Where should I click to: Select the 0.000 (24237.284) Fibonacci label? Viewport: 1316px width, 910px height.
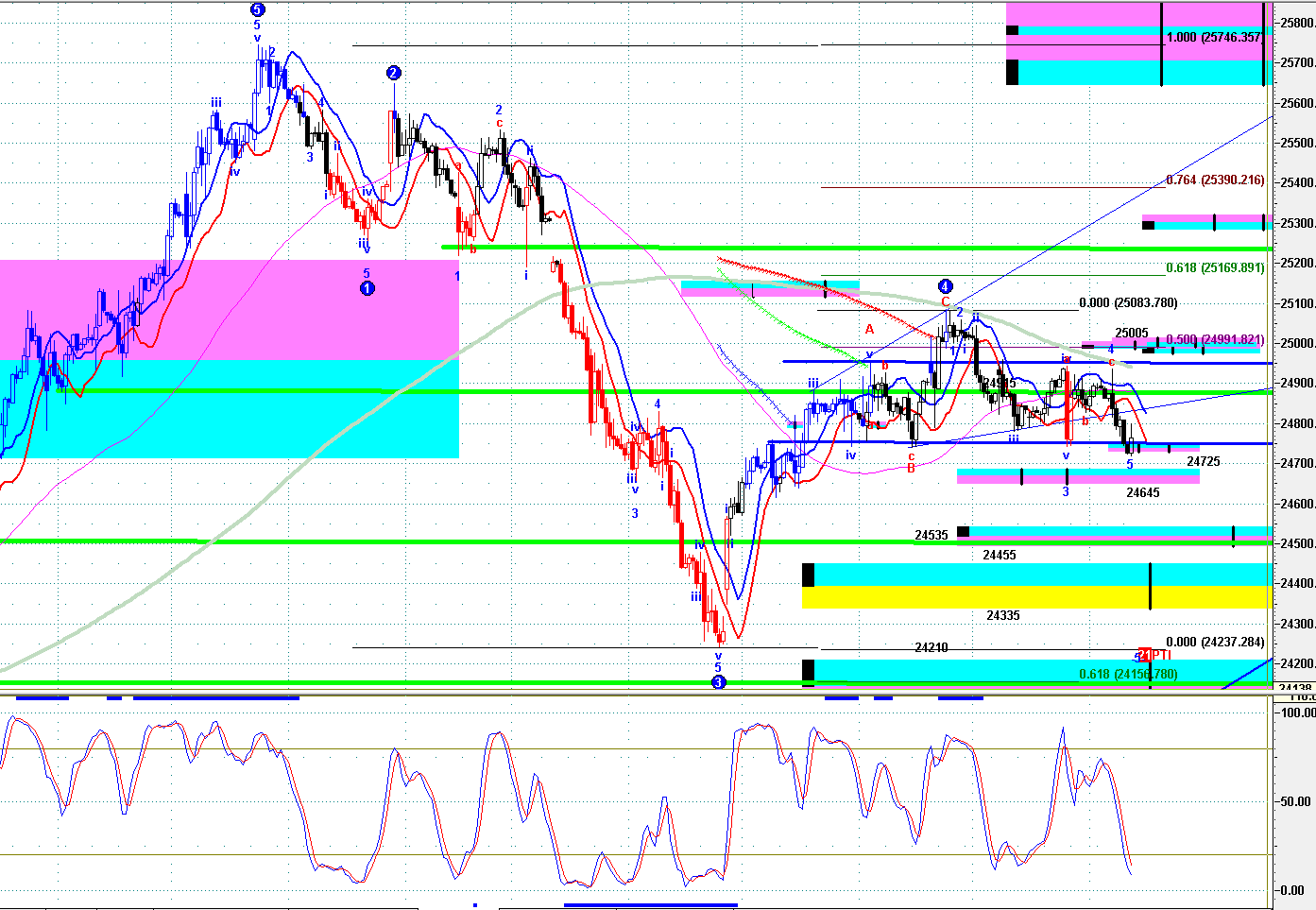(x=1214, y=643)
